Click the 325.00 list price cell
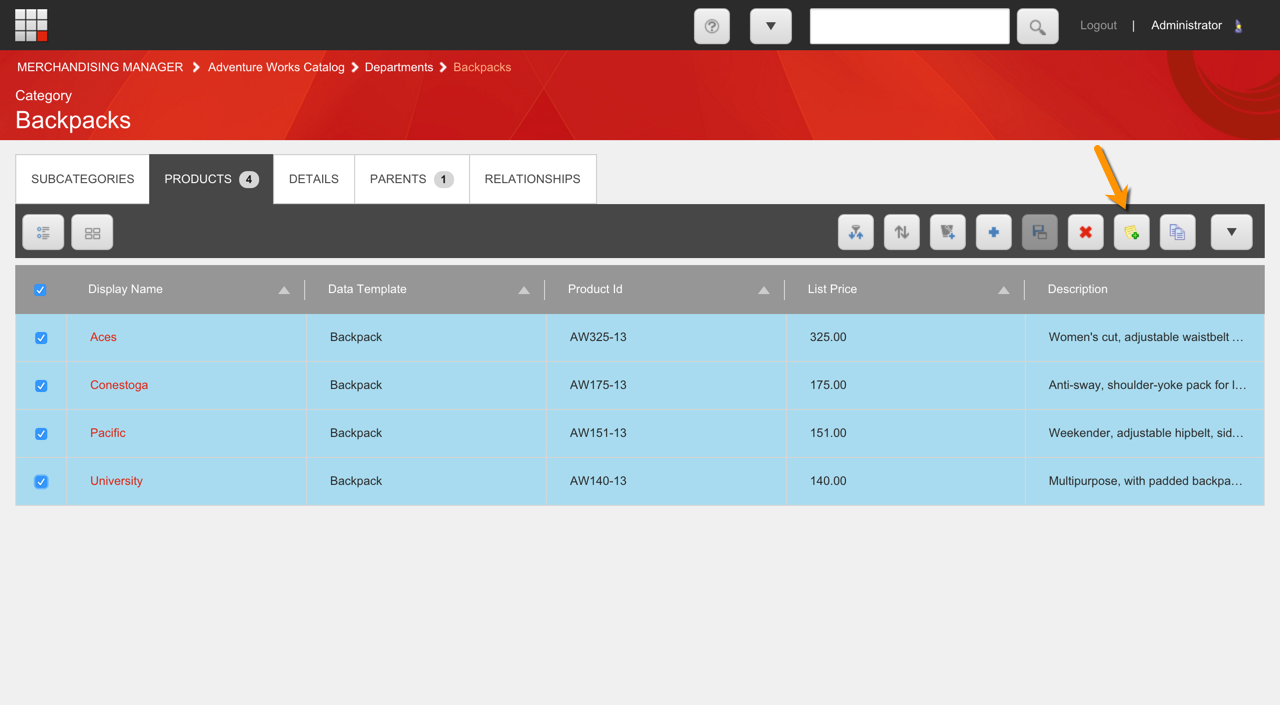1280x705 pixels. (x=828, y=337)
